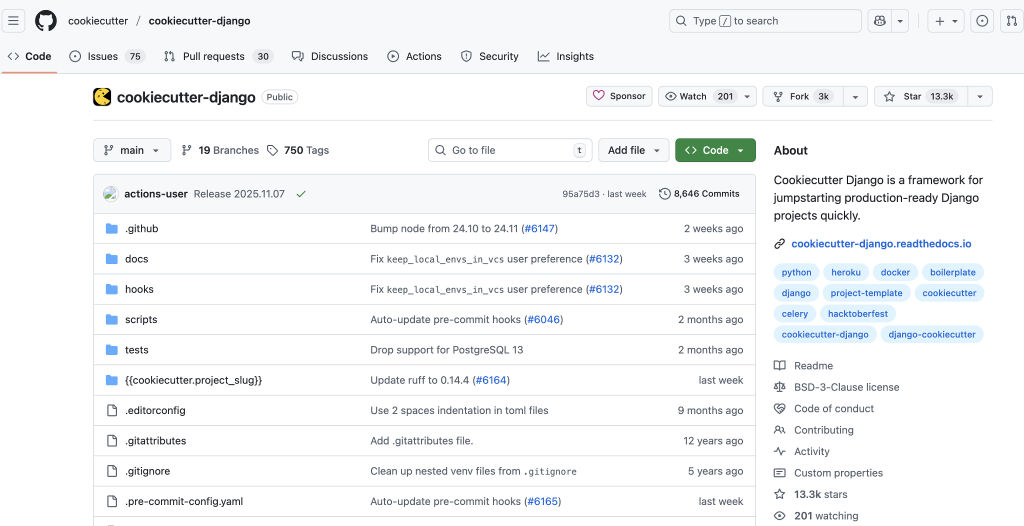Show commit status green checkmark details
Screen dimensions: 1024x526
coord(300,194)
